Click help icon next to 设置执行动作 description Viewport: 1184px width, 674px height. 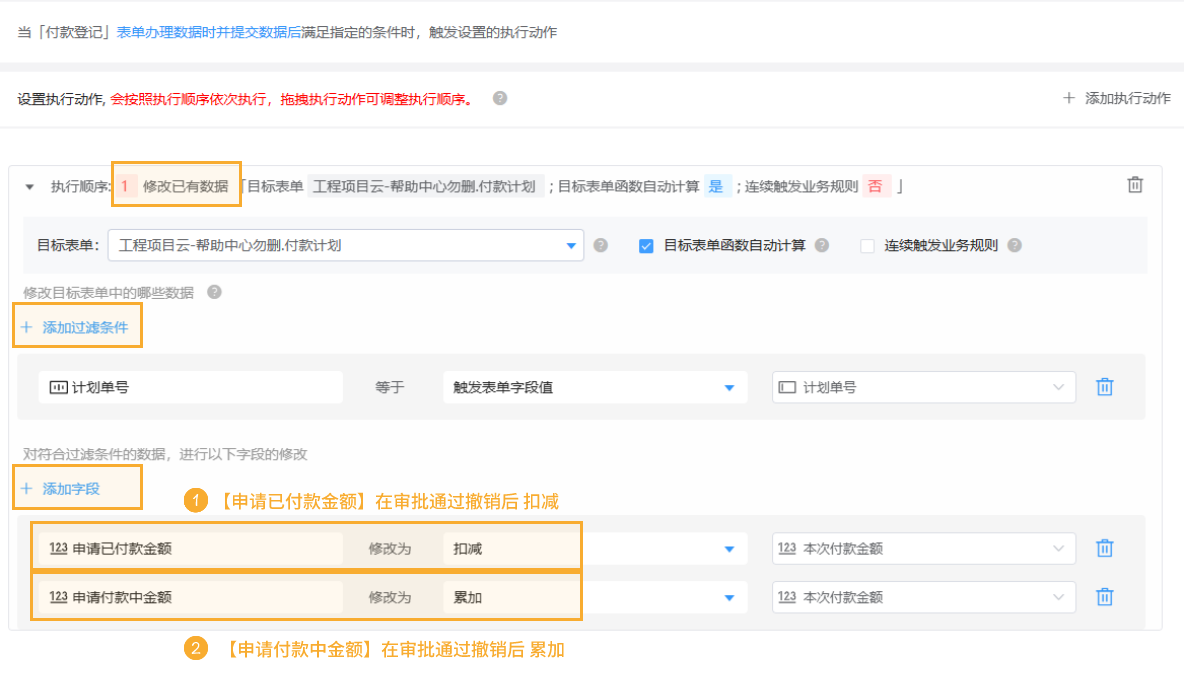[500, 98]
